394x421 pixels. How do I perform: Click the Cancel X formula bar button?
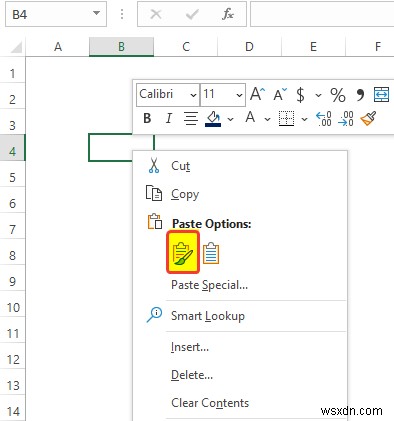click(x=156, y=14)
